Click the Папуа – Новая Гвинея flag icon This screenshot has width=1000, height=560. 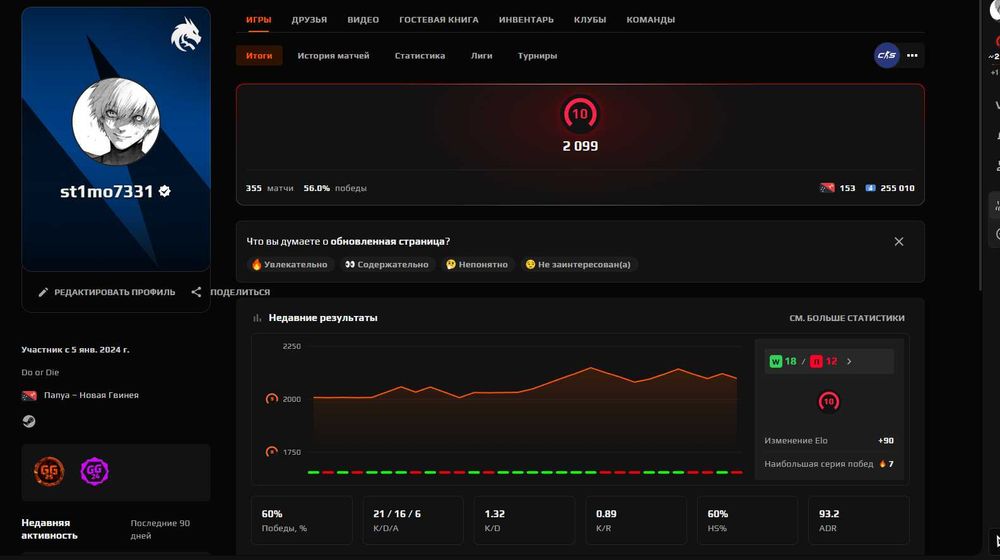pyautogui.click(x=29, y=395)
